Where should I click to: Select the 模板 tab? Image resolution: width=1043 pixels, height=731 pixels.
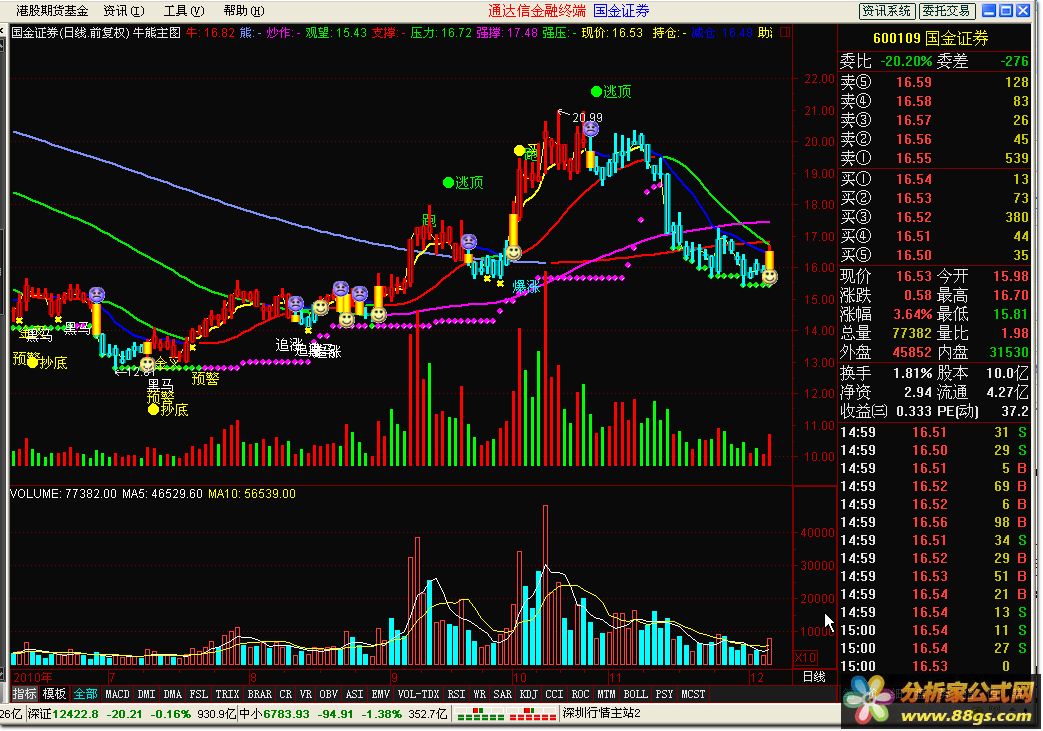click(x=55, y=694)
